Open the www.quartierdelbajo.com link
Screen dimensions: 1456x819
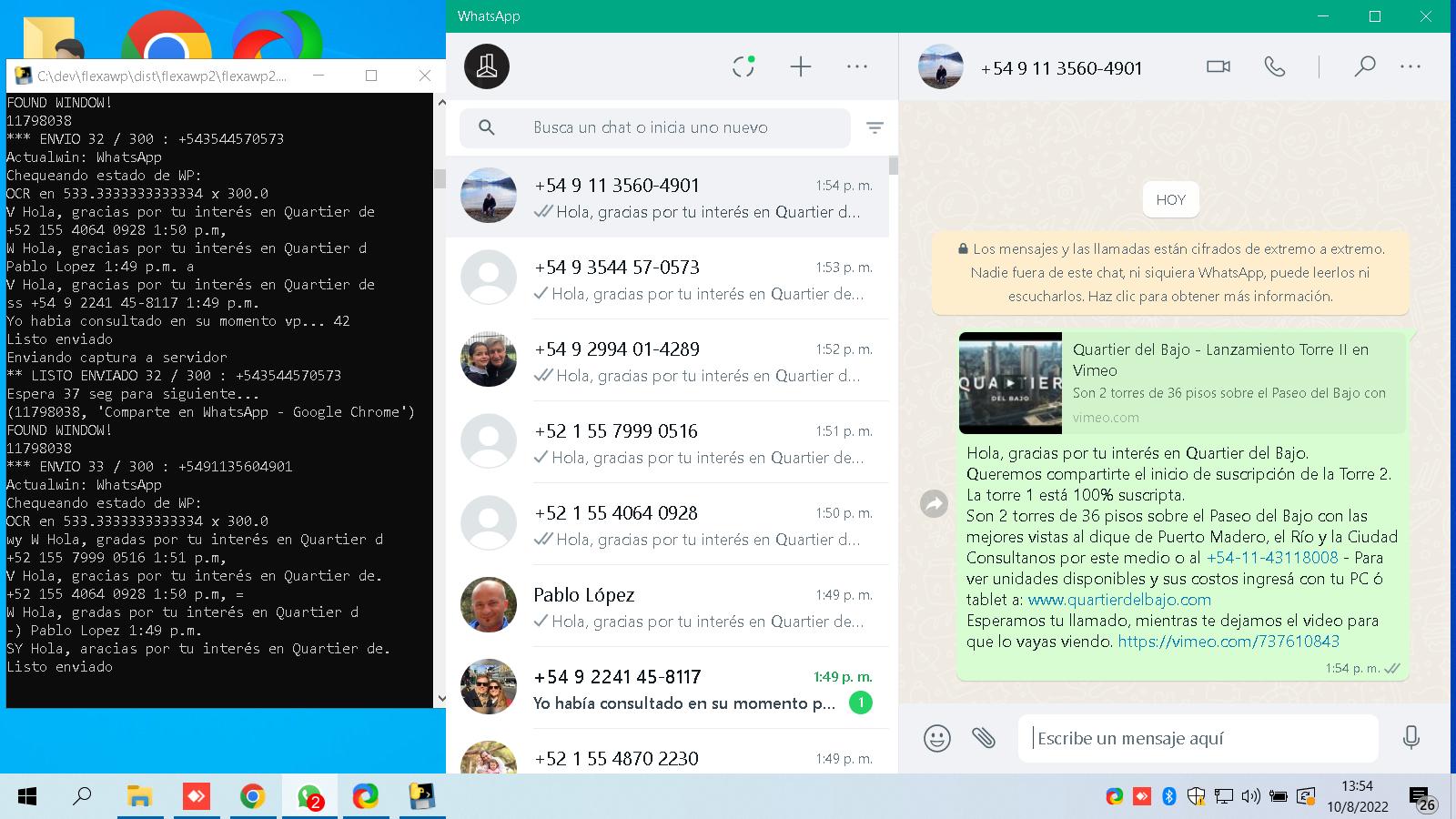(1119, 600)
